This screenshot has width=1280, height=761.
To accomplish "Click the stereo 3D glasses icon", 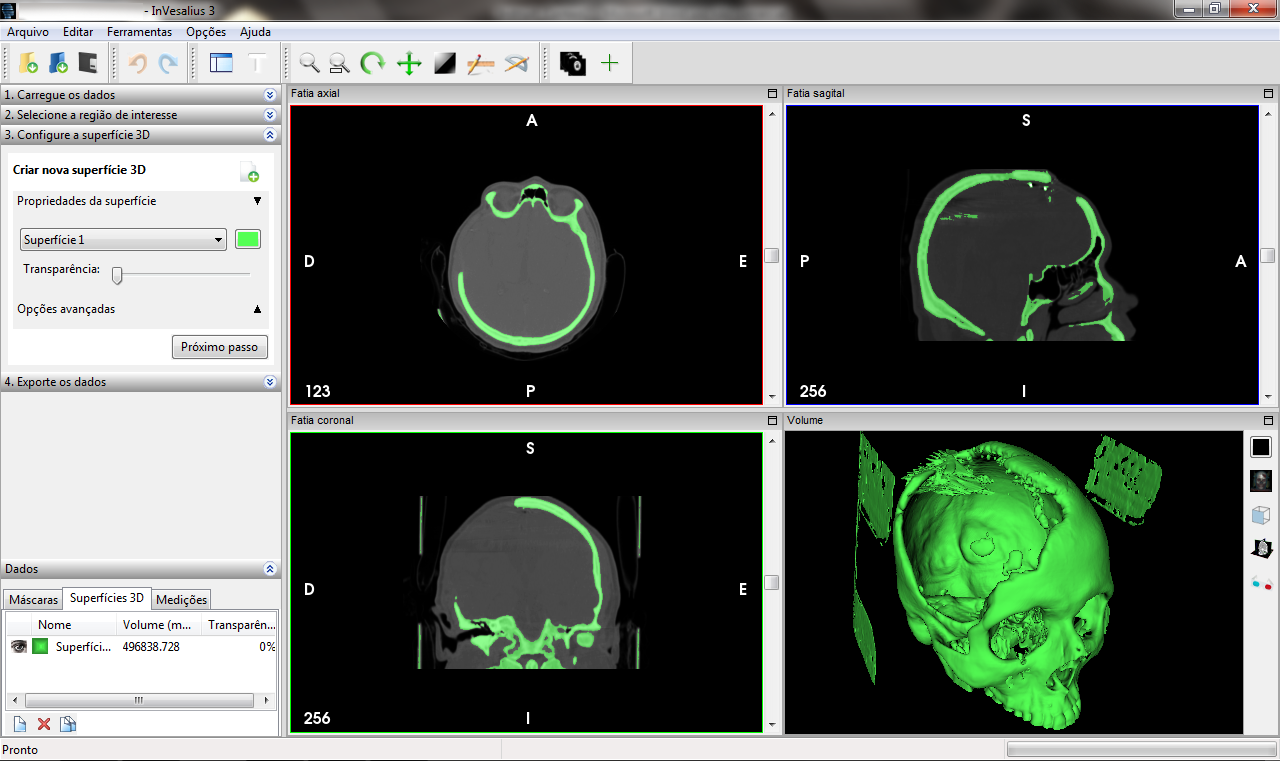I will click(1261, 582).
